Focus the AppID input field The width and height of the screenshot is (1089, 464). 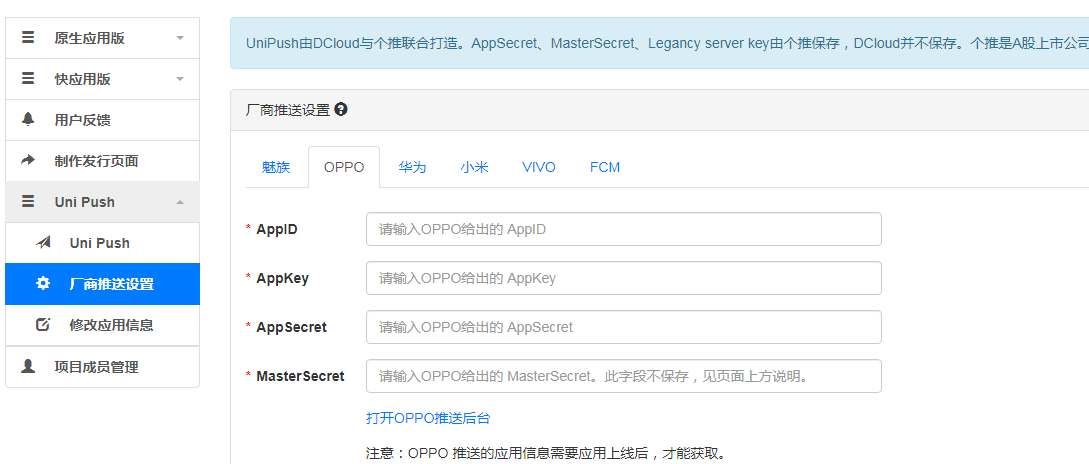[x=624, y=229]
